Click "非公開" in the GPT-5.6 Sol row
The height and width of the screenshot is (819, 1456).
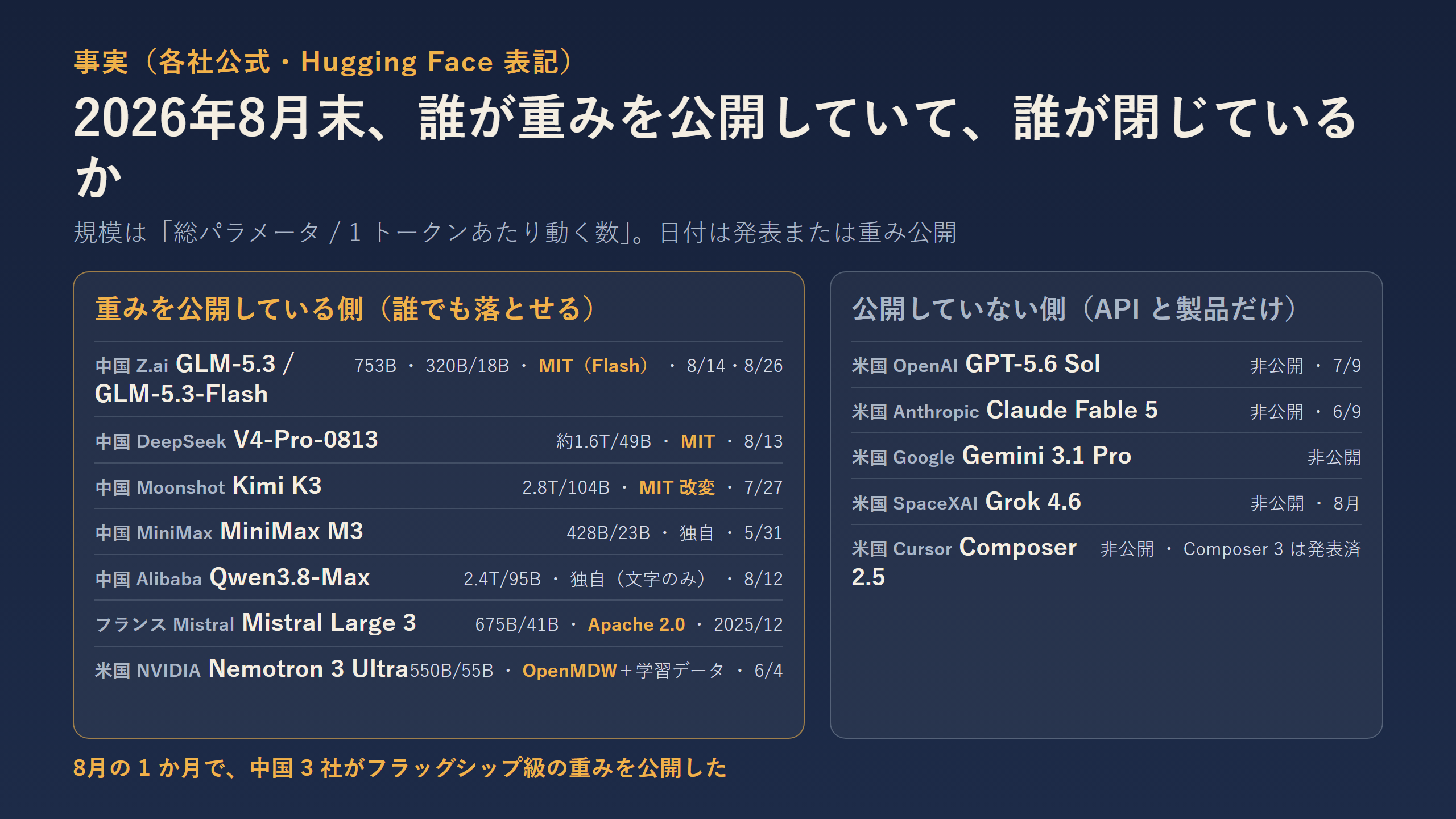(1277, 366)
